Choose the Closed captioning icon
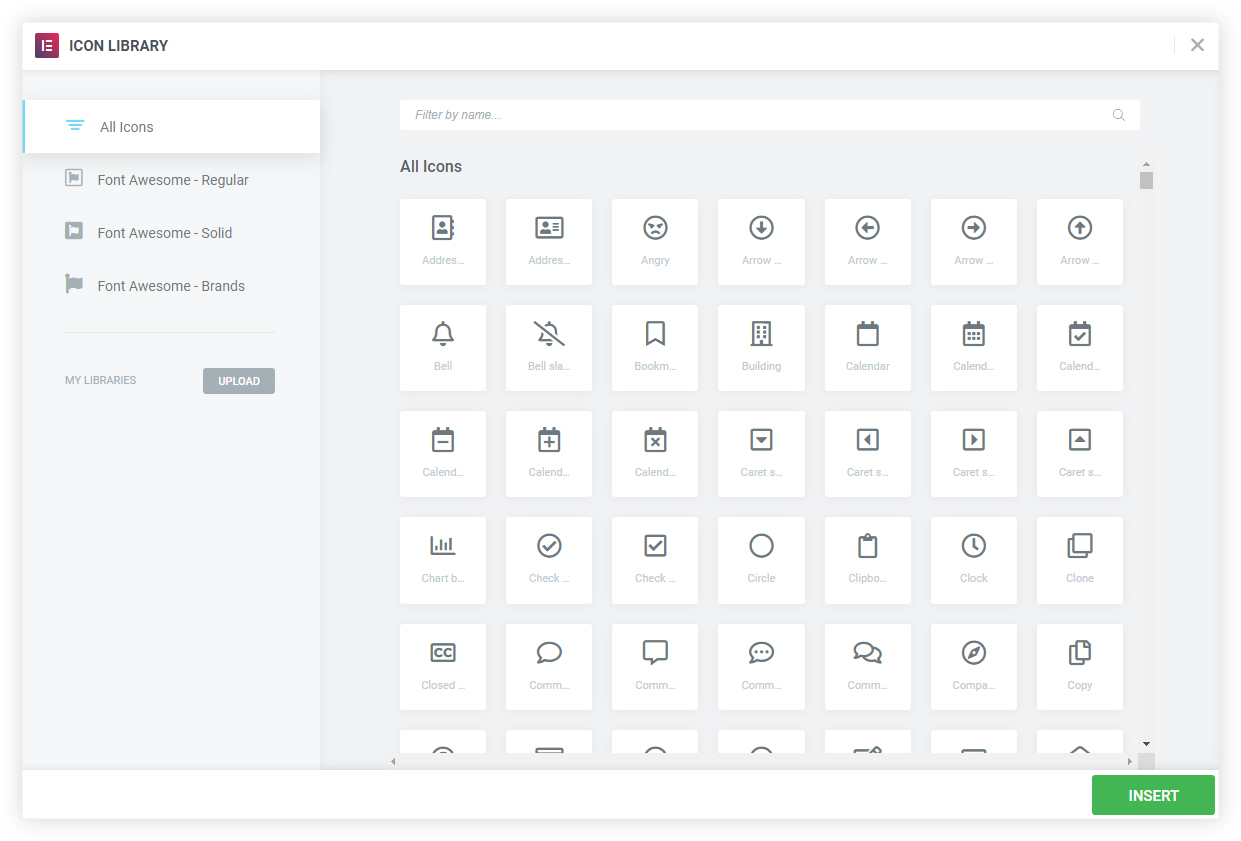The height and width of the screenshot is (841, 1241). [443, 666]
